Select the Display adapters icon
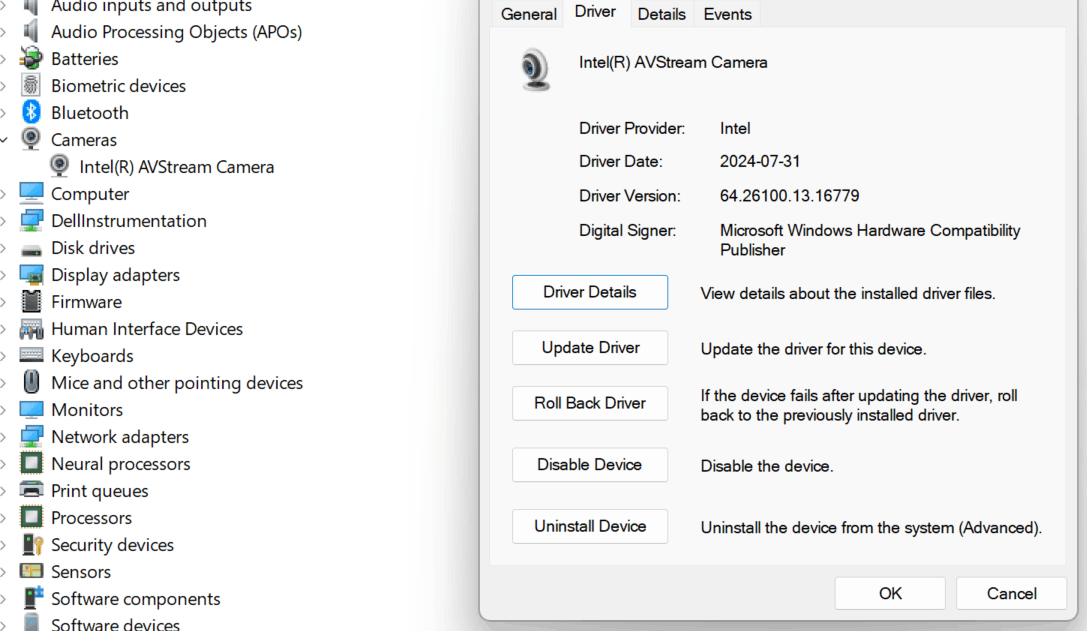1087x631 pixels. (31, 275)
